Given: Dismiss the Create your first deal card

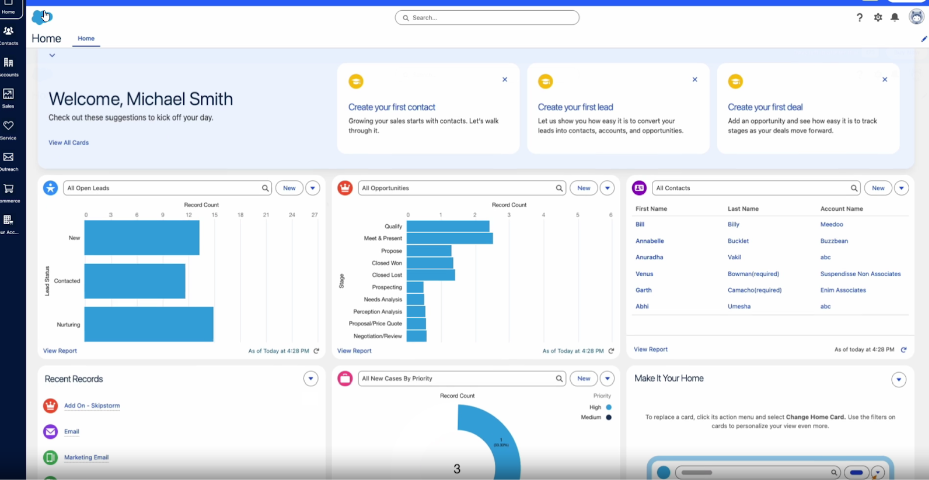Looking at the screenshot, I should coord(885,79).
